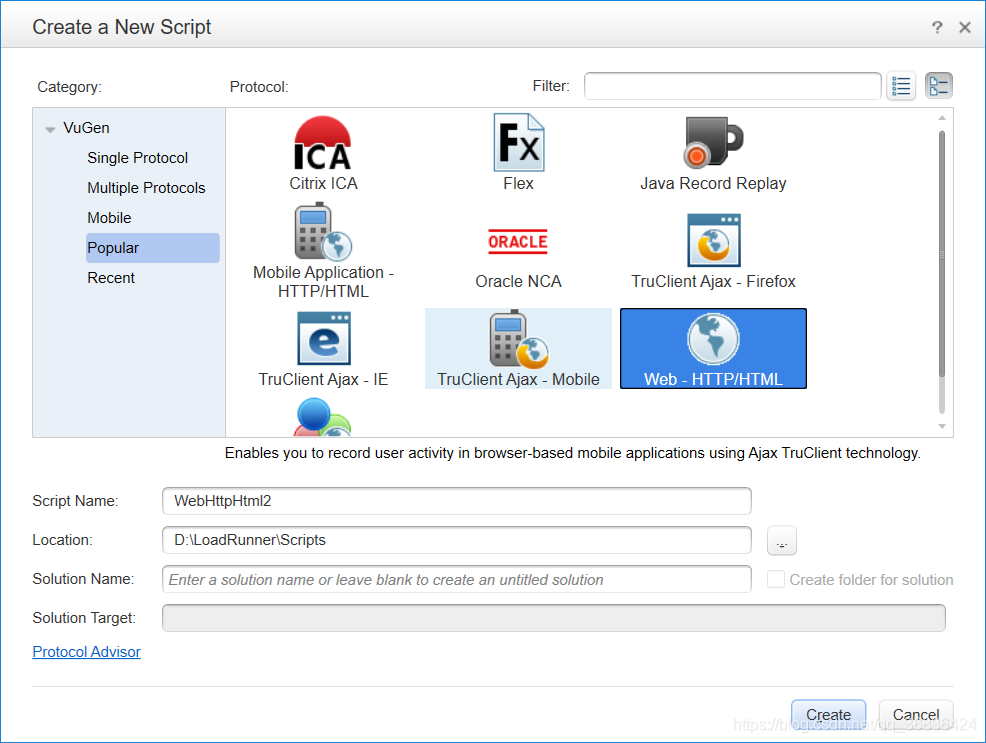Switch protocol view to large icons
986x743 pixels.
click(939, 86)
